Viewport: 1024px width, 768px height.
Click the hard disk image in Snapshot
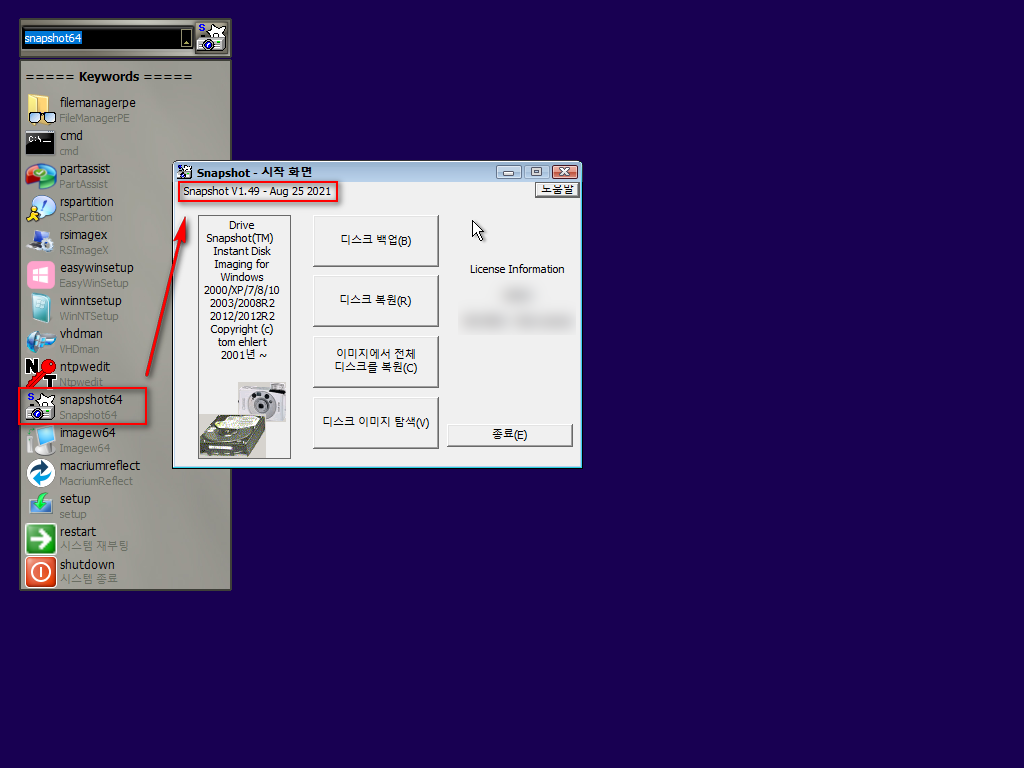232,436
